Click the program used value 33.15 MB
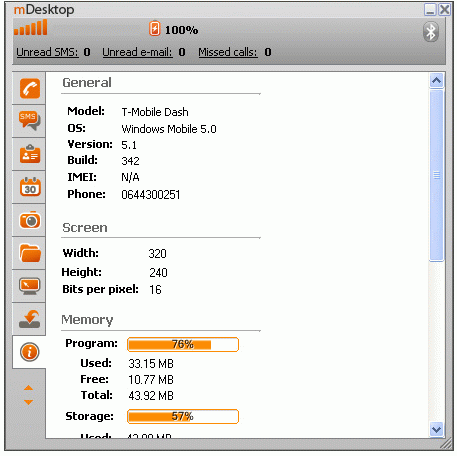Image resolution: width=457 pixels, height=456 pixels. [x=151, y=364]
